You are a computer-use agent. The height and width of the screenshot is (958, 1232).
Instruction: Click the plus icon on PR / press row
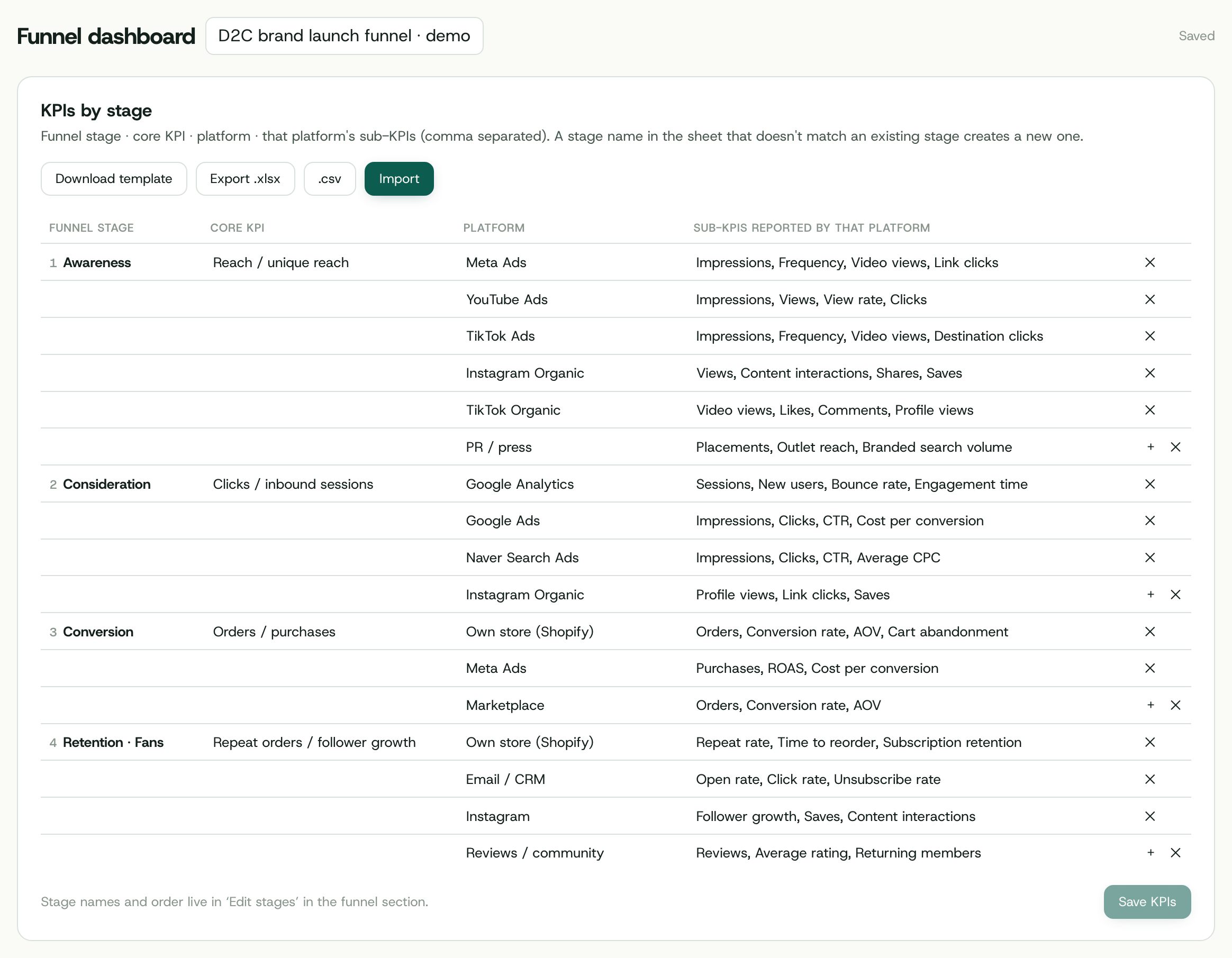tap(1150, 447)
